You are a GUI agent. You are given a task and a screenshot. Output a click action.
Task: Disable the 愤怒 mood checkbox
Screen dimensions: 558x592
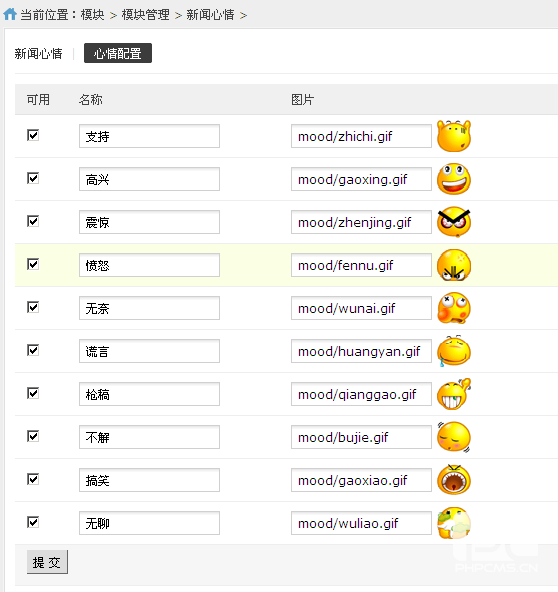tap(33, 264)
